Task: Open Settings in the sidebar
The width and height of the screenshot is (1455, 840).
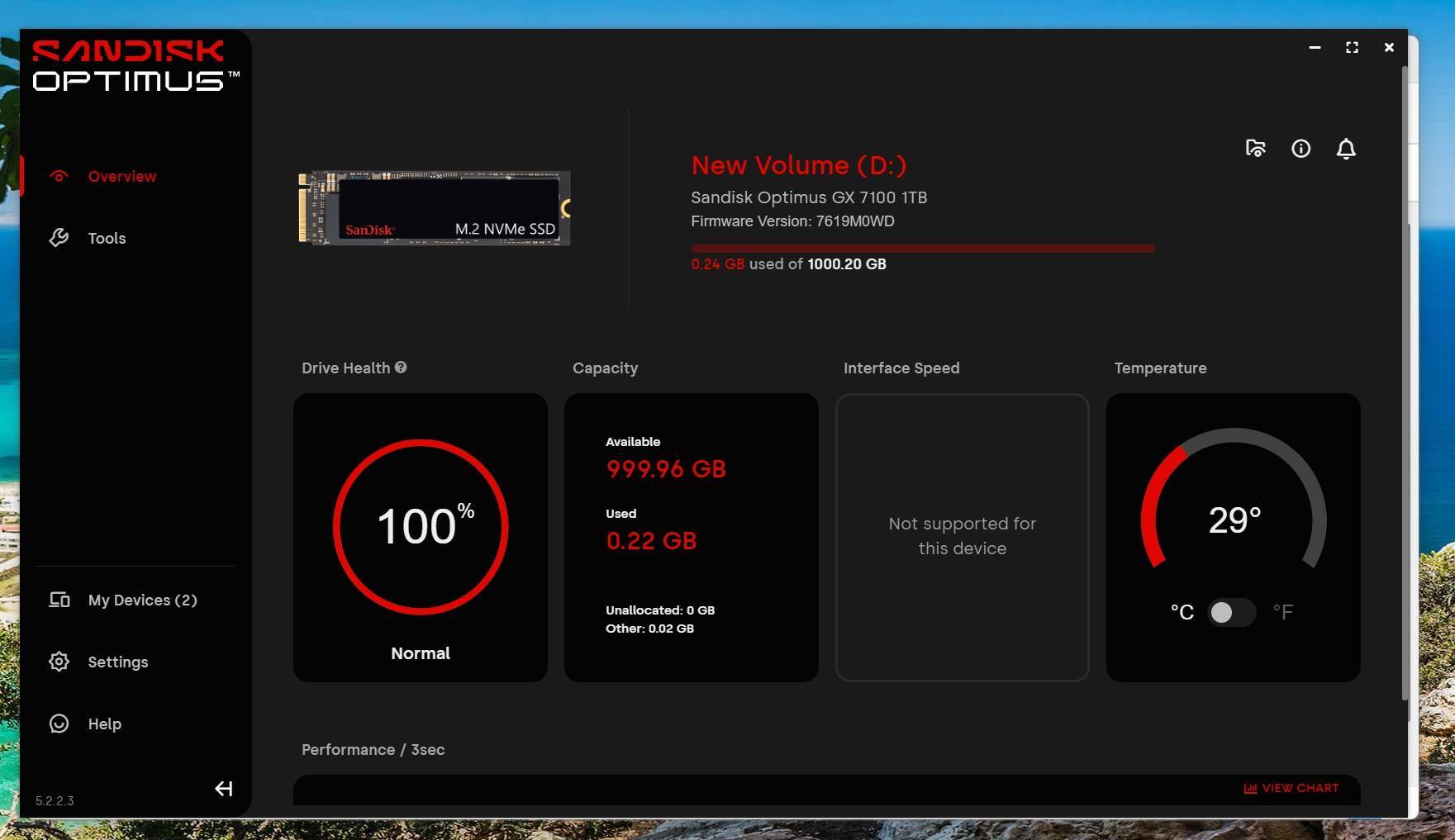Action: coord(118,662)
